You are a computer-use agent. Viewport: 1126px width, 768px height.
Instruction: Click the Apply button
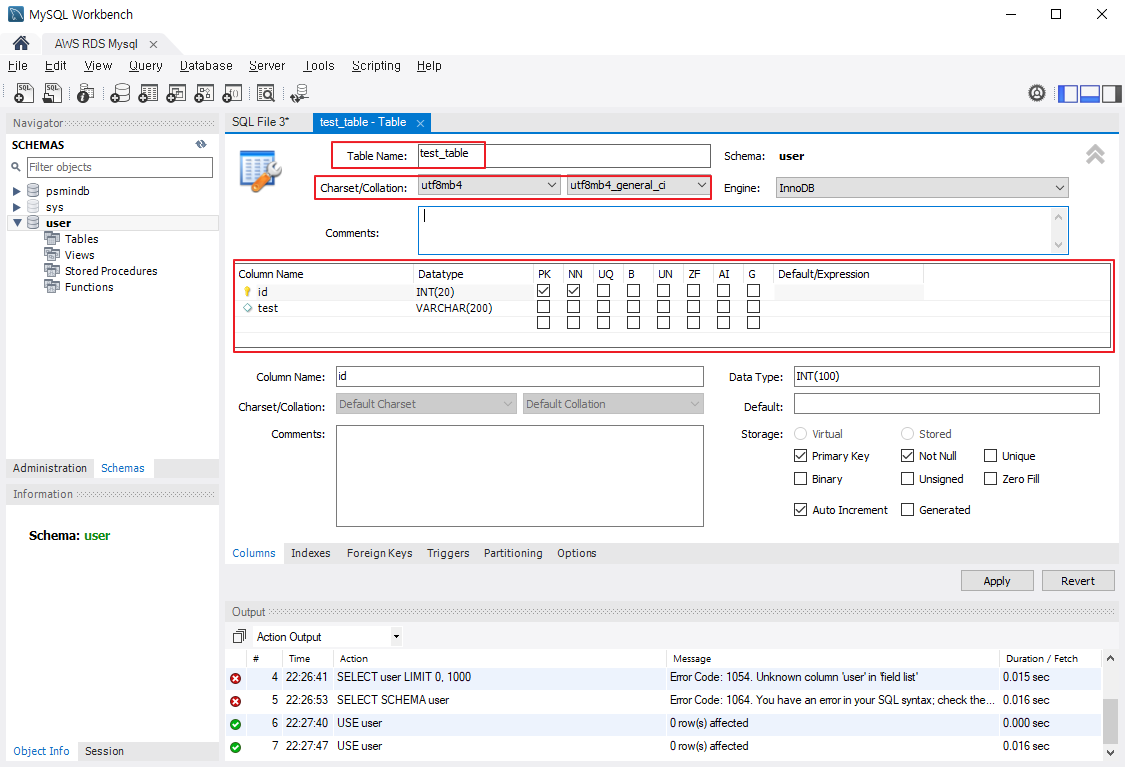click(x=997, y=580)
